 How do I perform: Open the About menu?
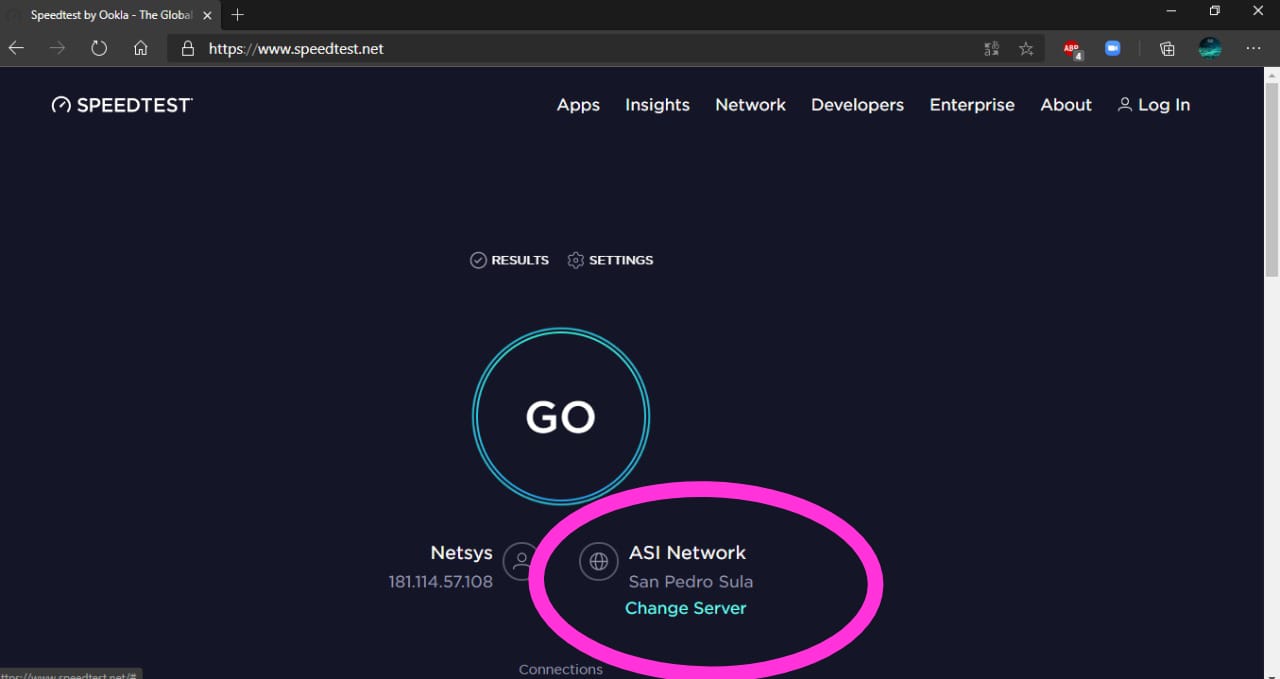[1066, 105]
